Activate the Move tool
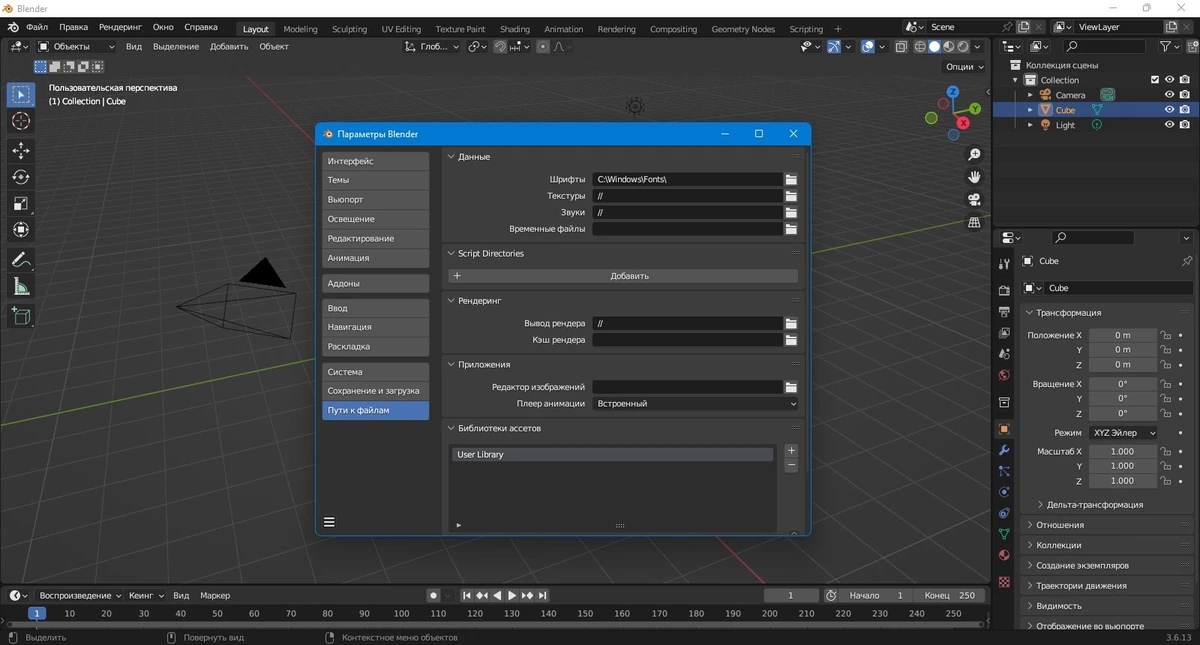This screenshot has width=1200, height=645. coord(20,150)
